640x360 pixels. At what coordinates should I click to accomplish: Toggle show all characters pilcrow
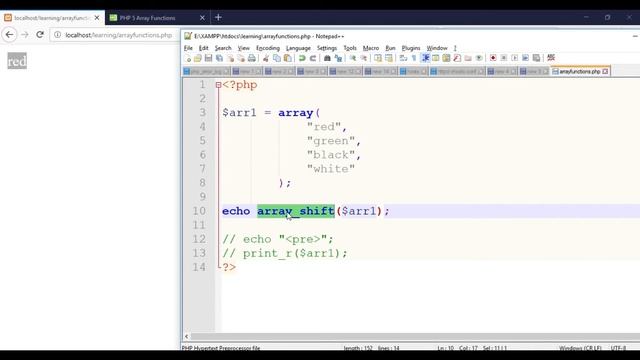pos(414,58)
